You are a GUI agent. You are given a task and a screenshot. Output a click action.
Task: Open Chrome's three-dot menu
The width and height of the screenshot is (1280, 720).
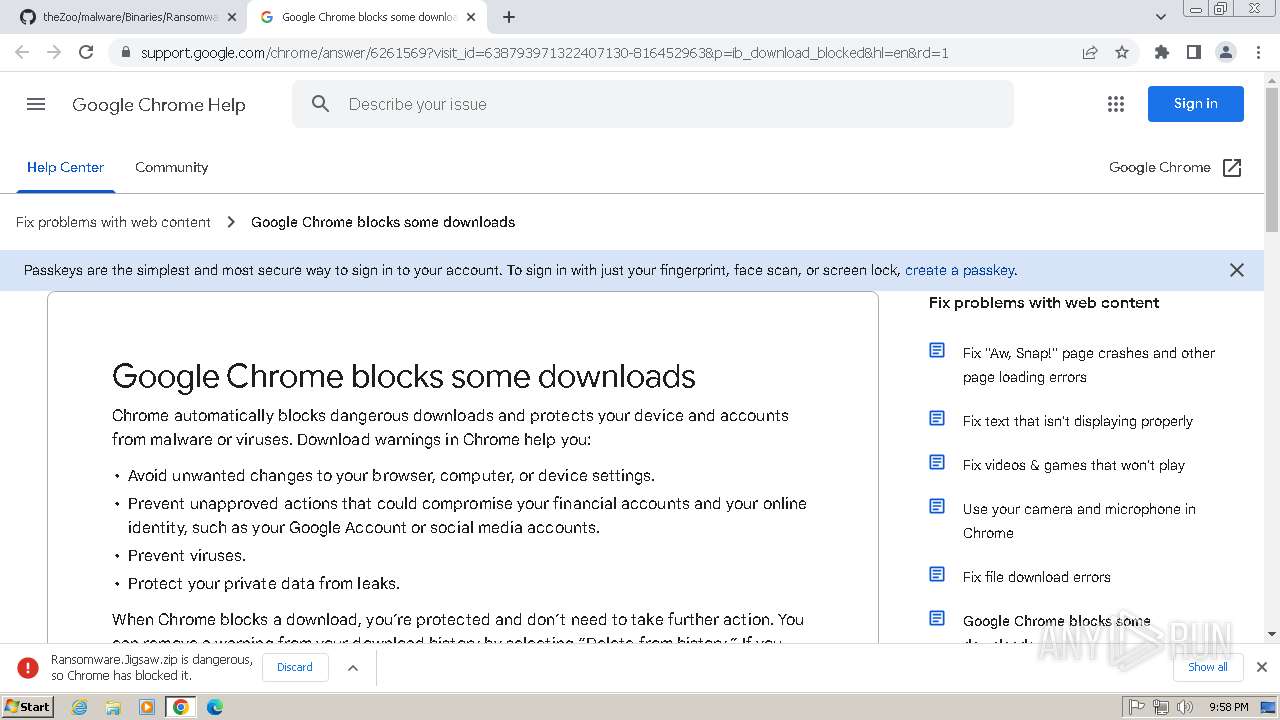(1258, 52)
